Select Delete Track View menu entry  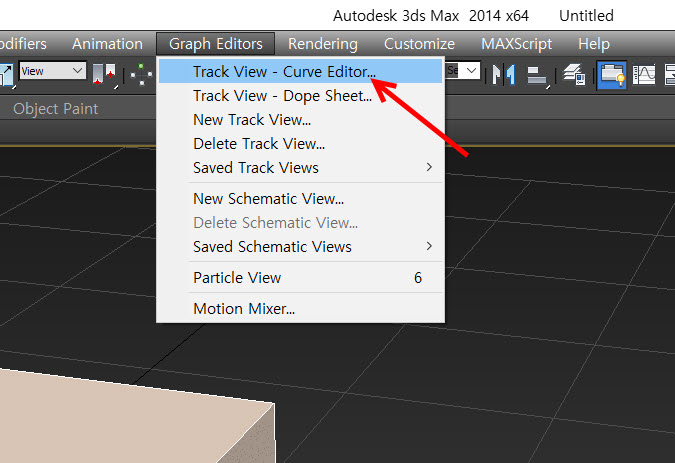(x=300, y=144)
